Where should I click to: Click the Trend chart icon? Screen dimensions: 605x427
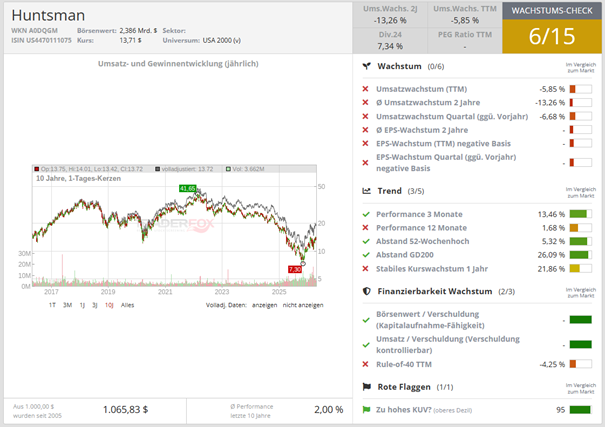point(366,191)
